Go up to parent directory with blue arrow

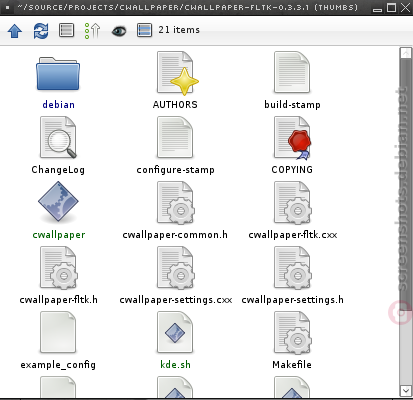(x=15, y=31)
